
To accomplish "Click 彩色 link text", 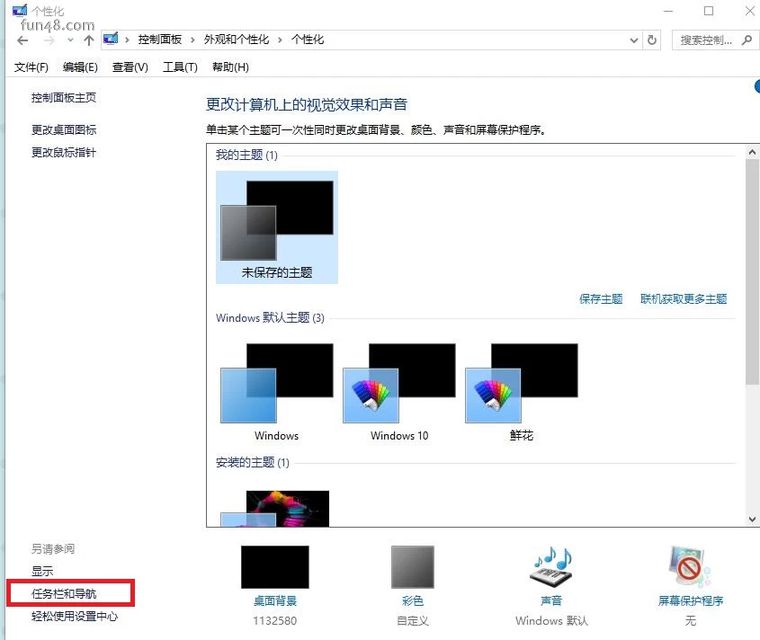I will [412, 601].
